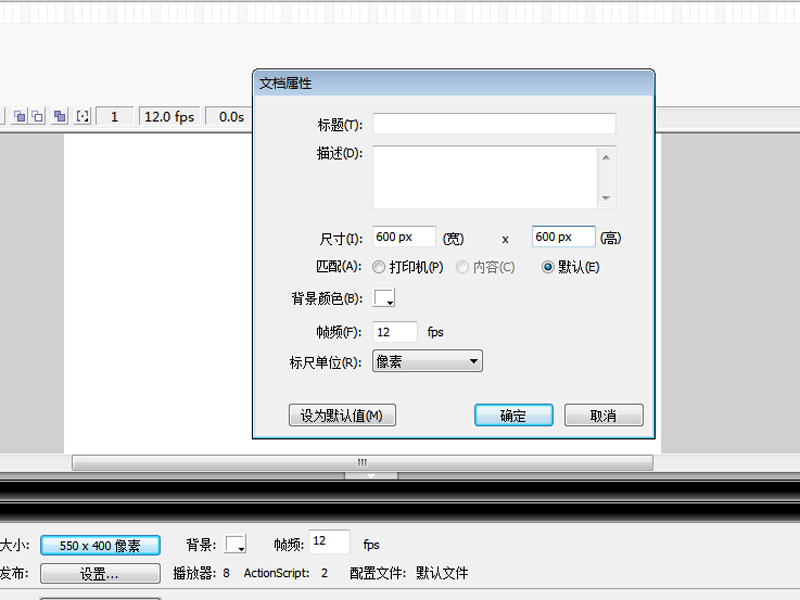Click the 550 x 400 像素 size button
The height and width of the screenshot is (600, 800).
100,545
